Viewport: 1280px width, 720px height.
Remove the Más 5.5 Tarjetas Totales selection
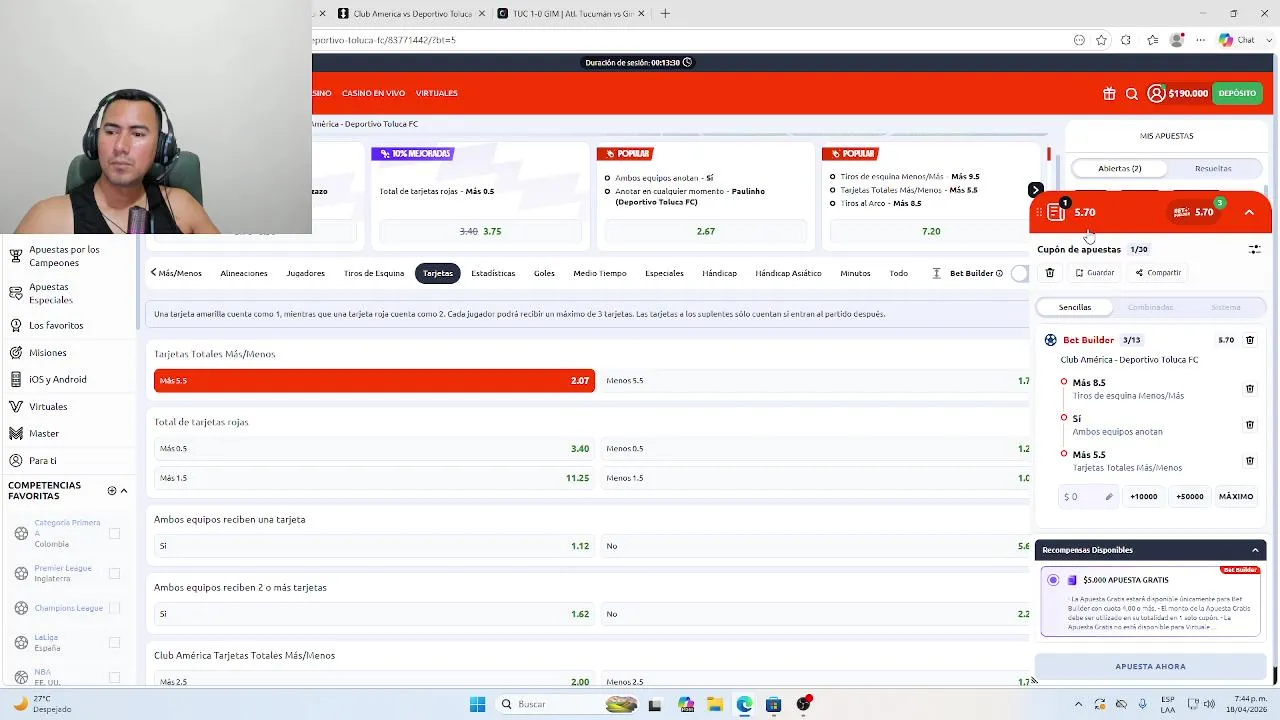pyautogui.click(x=1250, y=461)
